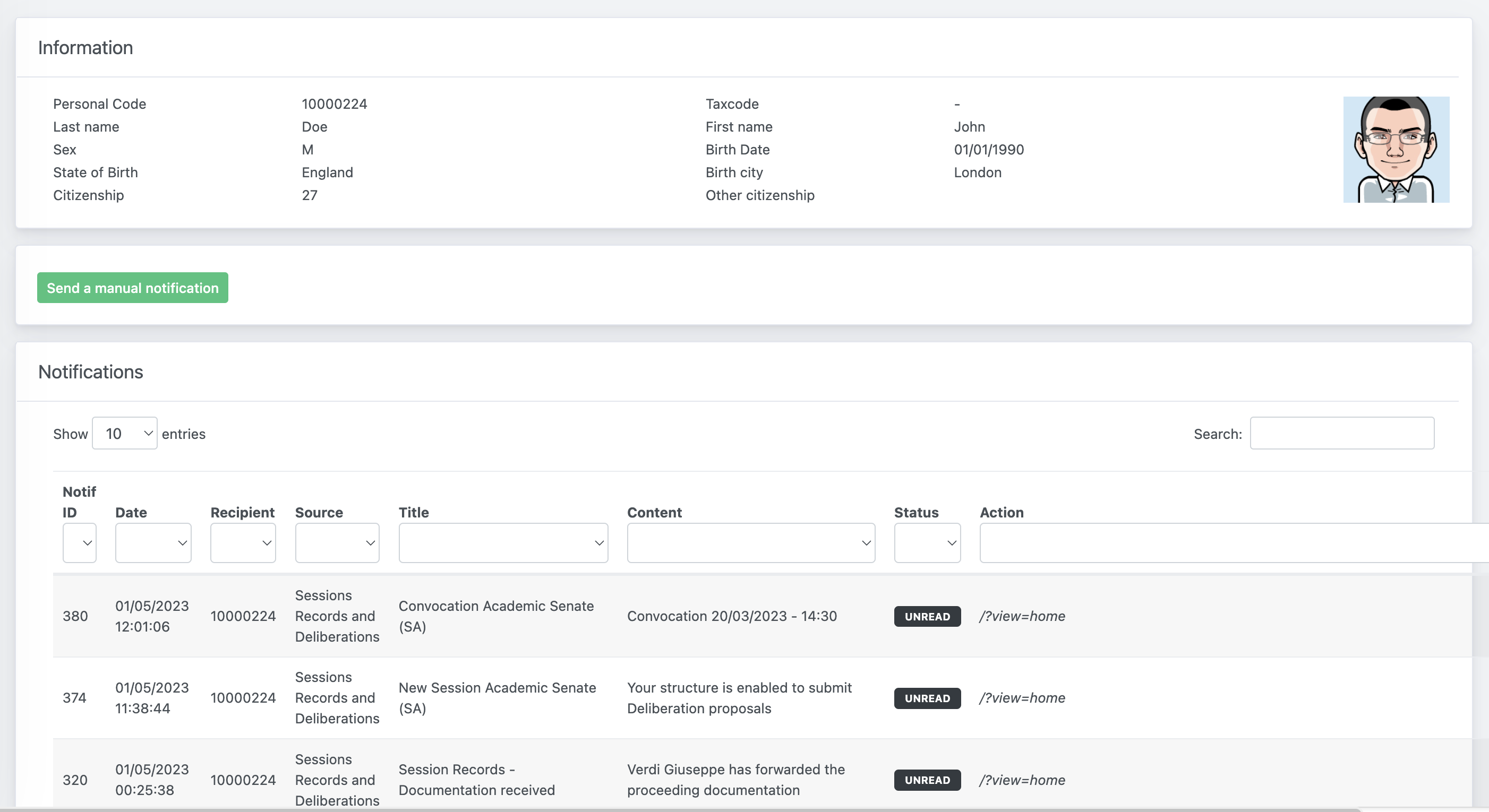Click the action link /?view=home for notification 320
This screenshot has height=812, width=1489.
point(1021,779)
